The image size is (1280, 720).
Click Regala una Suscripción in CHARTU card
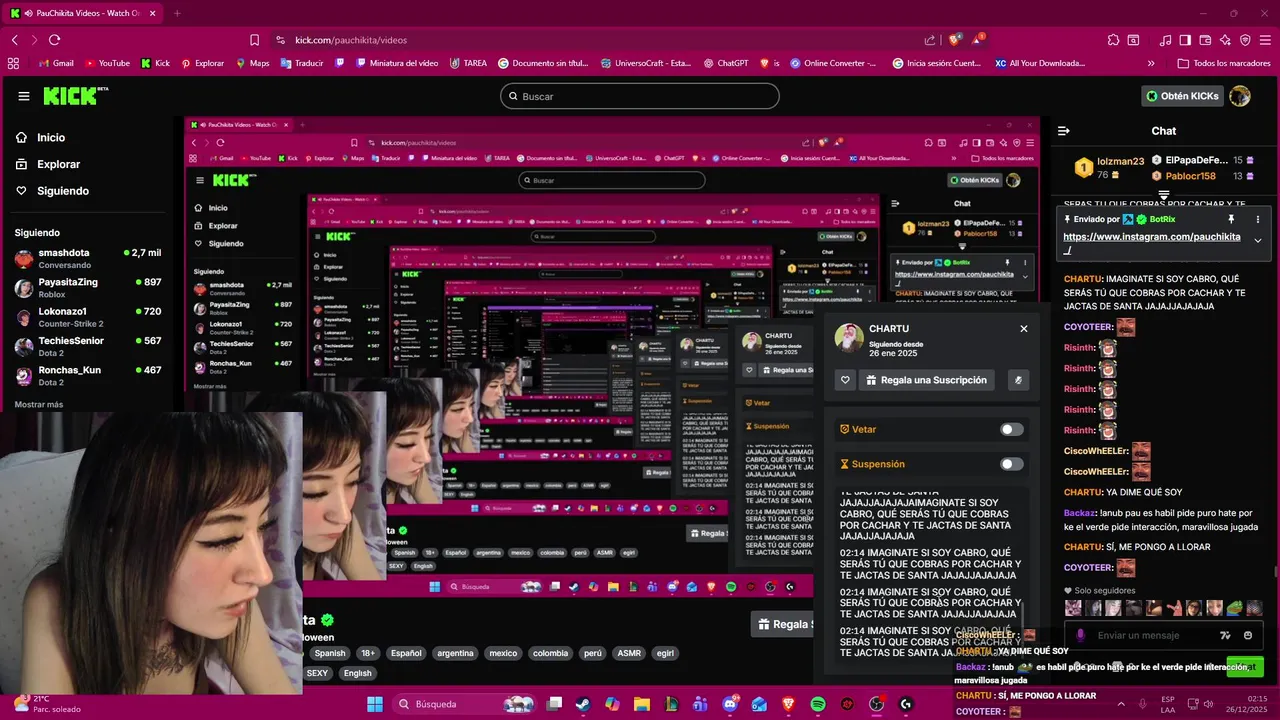coord(926,380)
